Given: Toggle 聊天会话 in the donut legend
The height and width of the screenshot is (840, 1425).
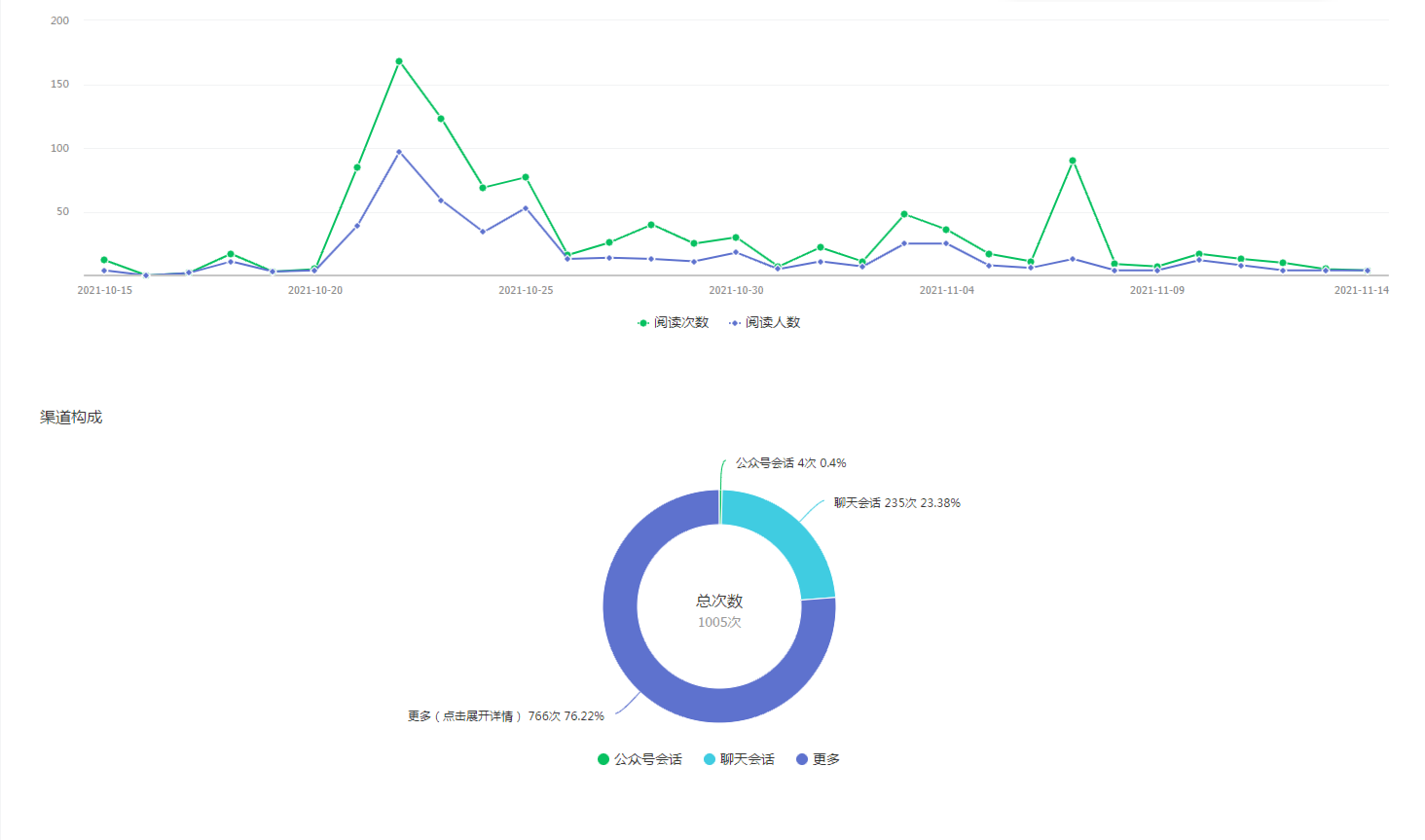Looking at the screenshot, I should (x=739, y=759).
